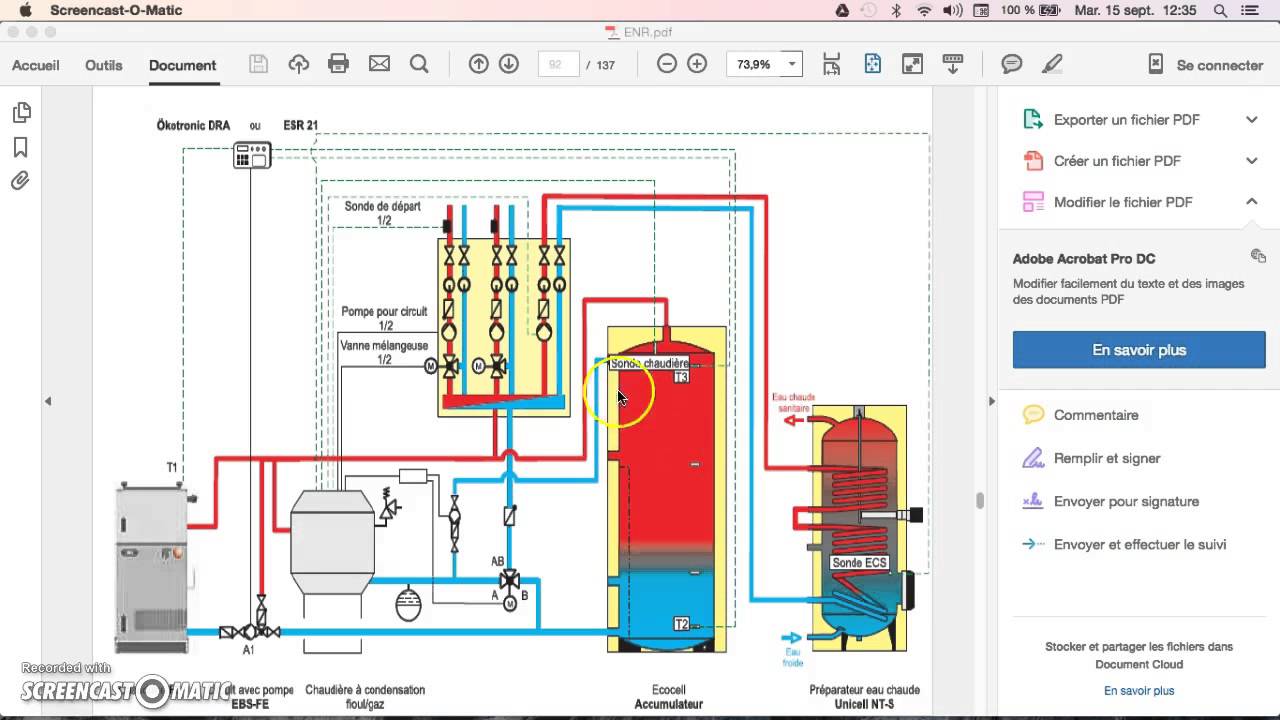The image size is (1280, 720).
Task: Click the Bluetooth menu bar icon
Action: (x=897, y=10)
